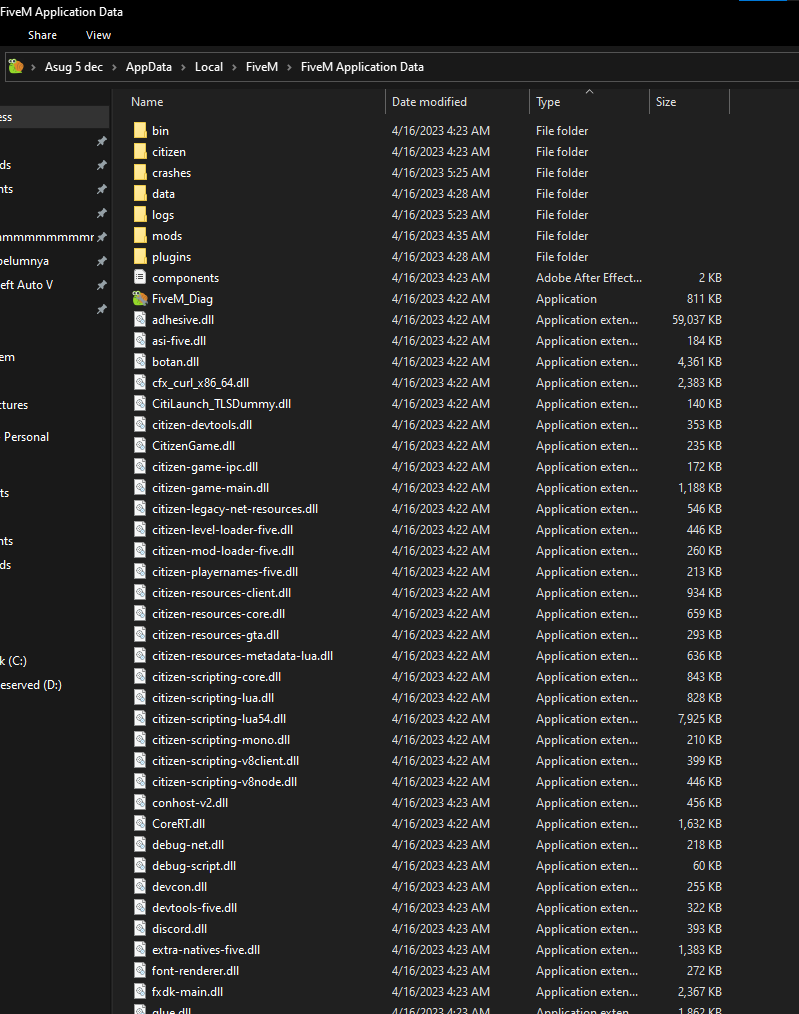Sort by Date modified column header
Screen dimensions: 799x1014
click(429, 102)
